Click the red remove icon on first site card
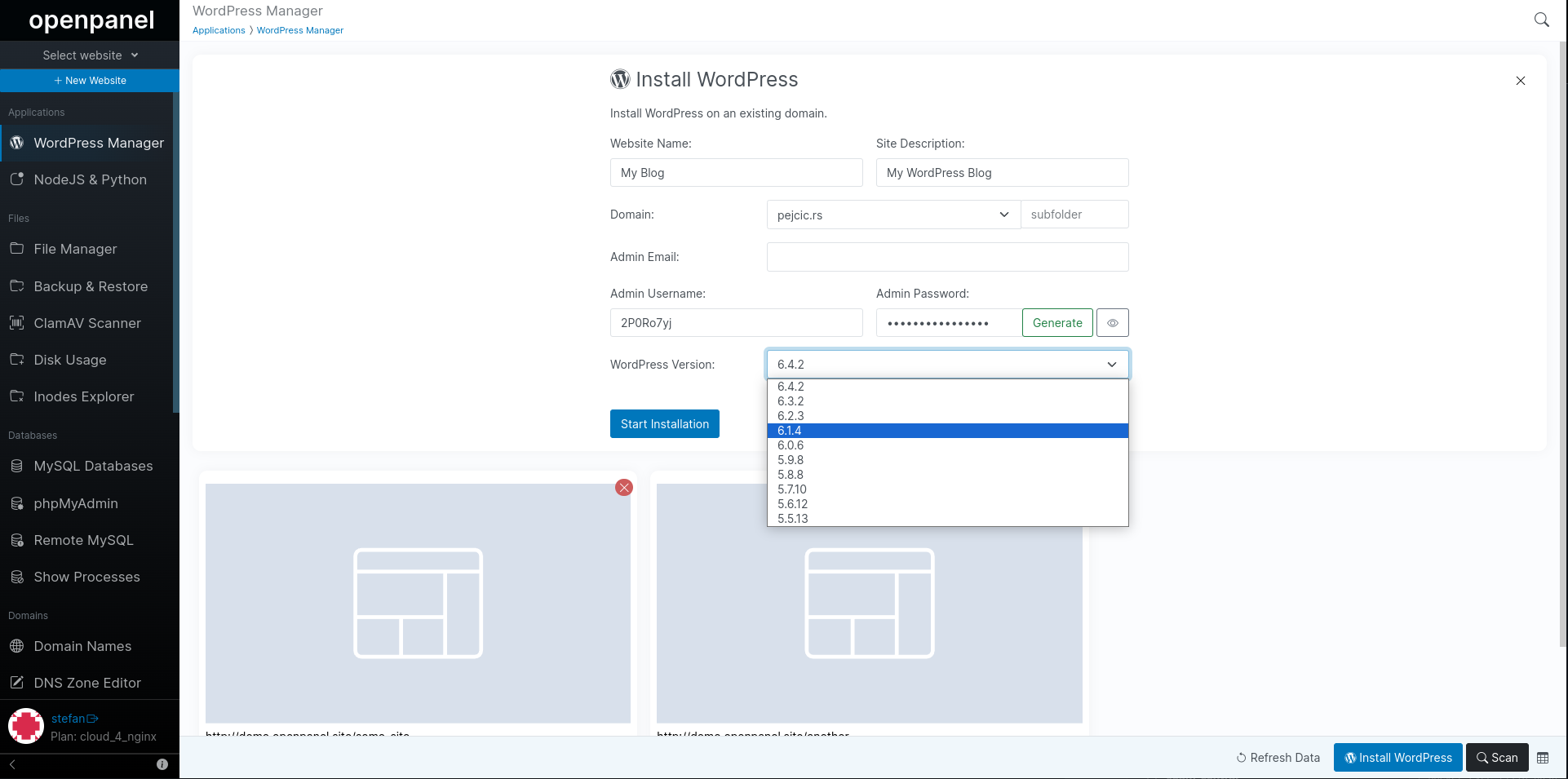Screen dimensions: 1568x779 tap(624, 488)
